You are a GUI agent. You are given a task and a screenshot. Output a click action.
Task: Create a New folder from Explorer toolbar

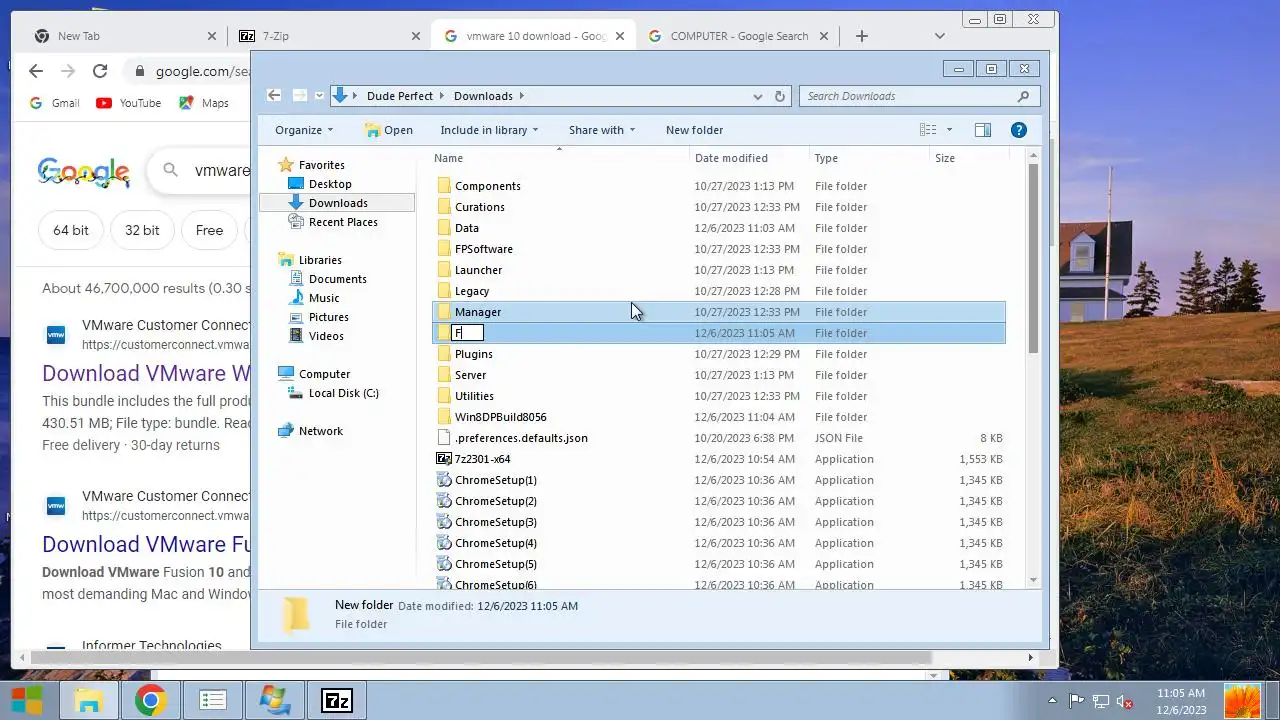coord(694,130)
